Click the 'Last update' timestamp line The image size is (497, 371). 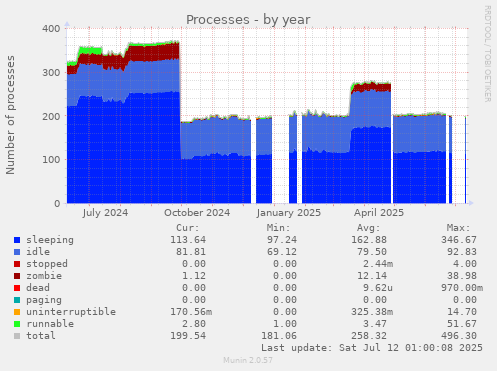tap(372, 348)
